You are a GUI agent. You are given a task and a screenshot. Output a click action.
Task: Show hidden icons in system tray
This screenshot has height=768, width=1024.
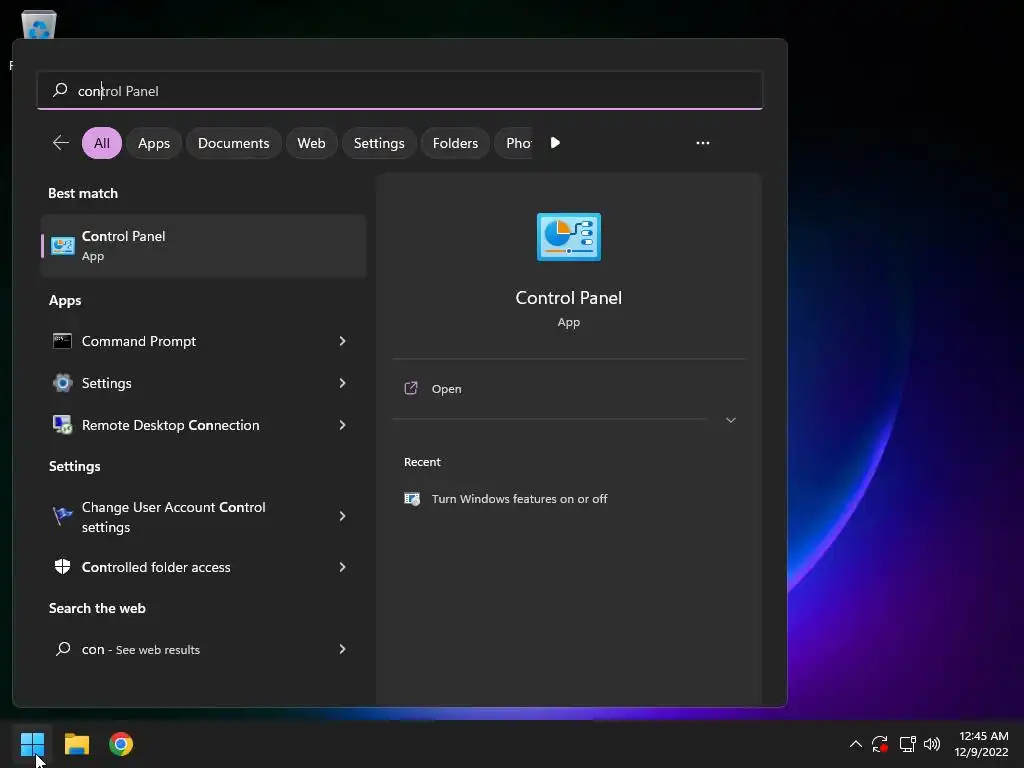tap(856, 744)
